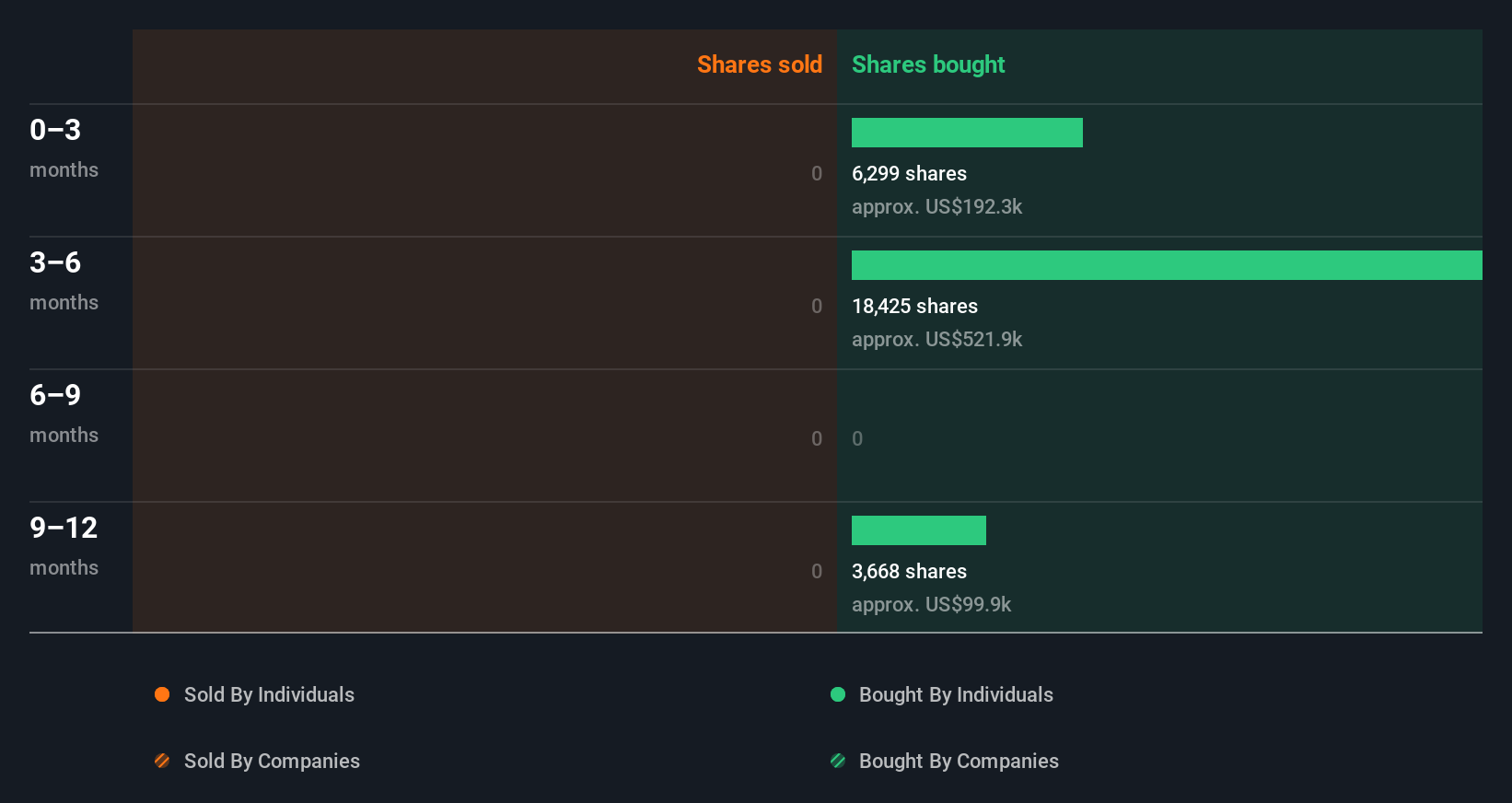Click the 9–12 months green bought bar
Viewport: 1512px width, 803px height.
click(919, 530)
